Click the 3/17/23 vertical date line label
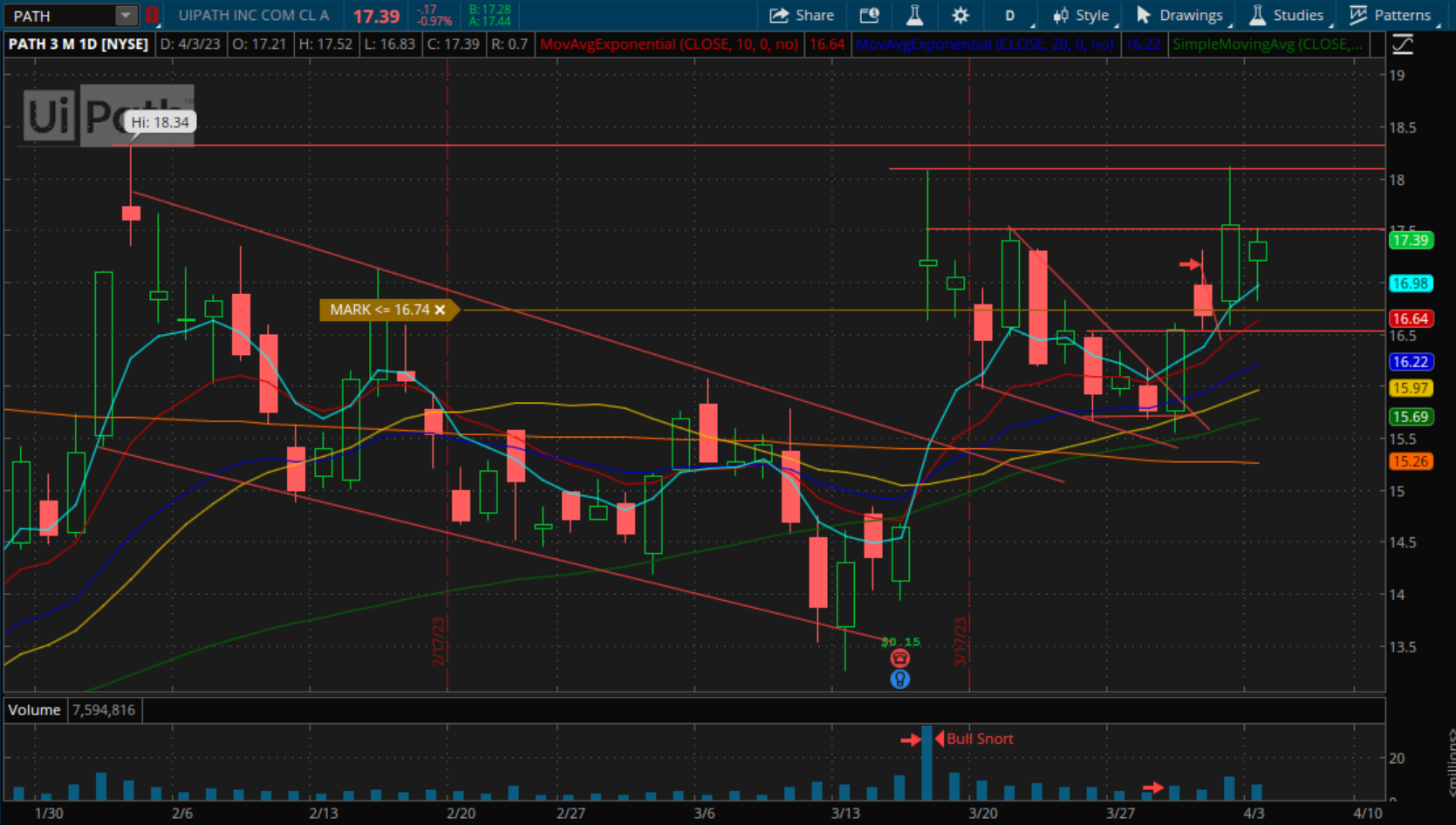Viewport: 1456px width, 825px height. (960, 641)
